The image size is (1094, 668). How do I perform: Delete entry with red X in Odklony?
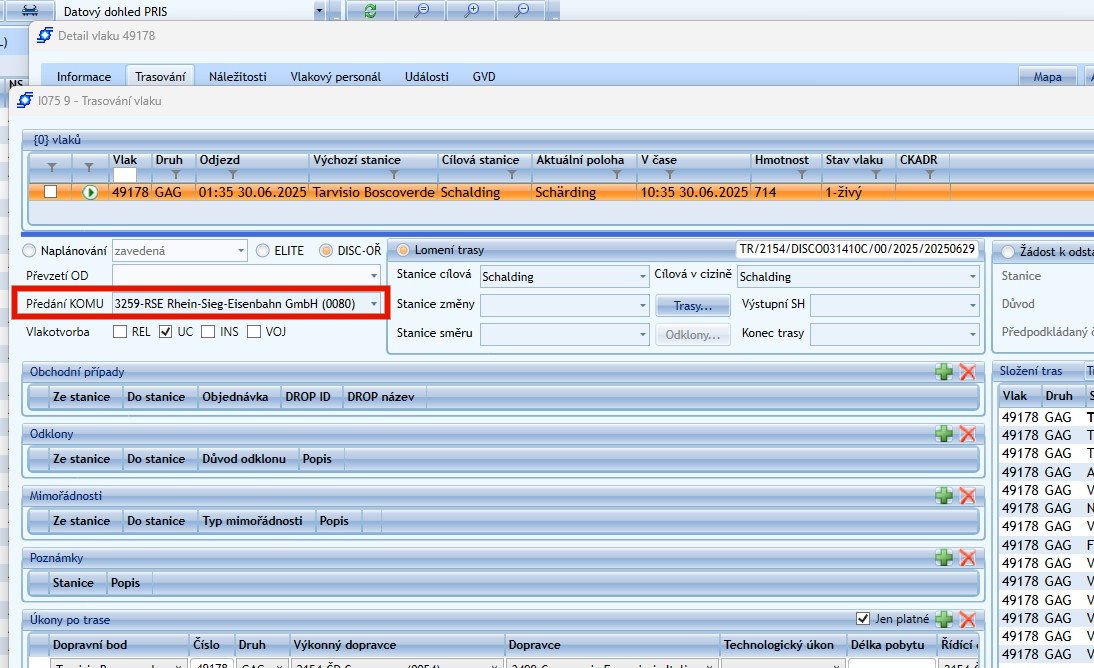click(x=967, y=434)
